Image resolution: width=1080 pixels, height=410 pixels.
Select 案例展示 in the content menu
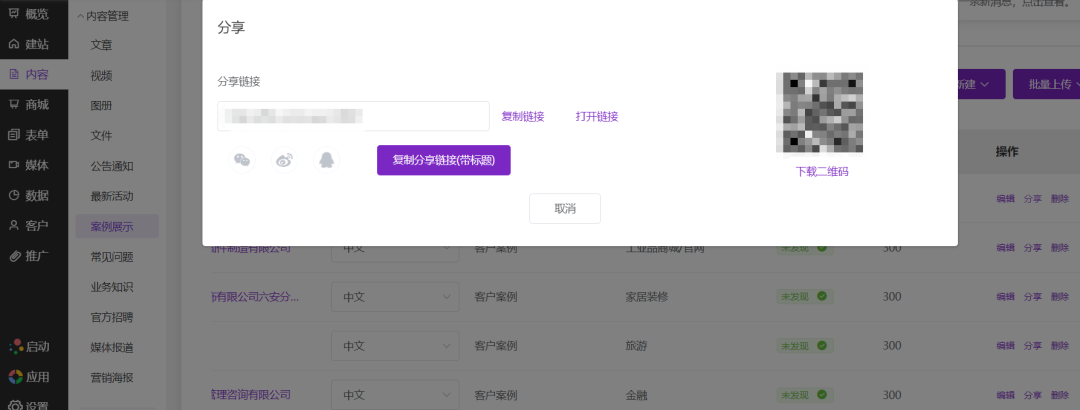coord(111,227)
